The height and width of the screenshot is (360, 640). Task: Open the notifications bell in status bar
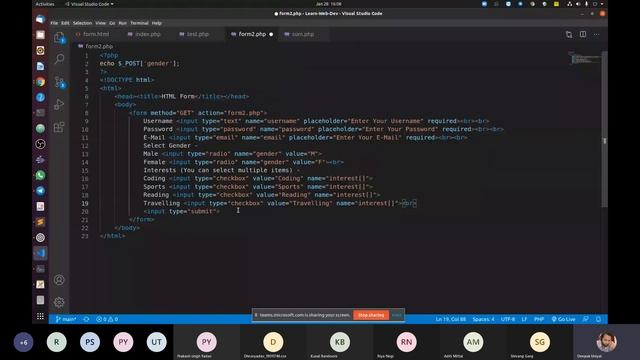(x=599, y=319)
